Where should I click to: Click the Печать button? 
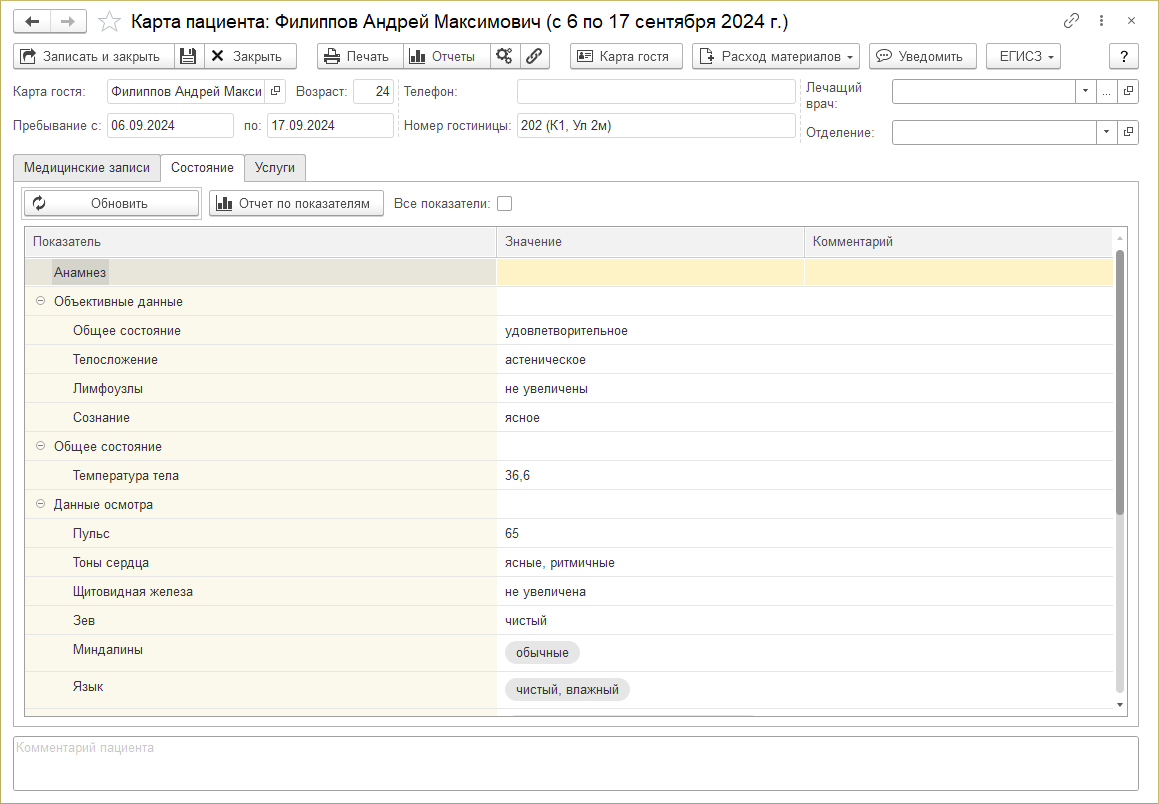360,56
